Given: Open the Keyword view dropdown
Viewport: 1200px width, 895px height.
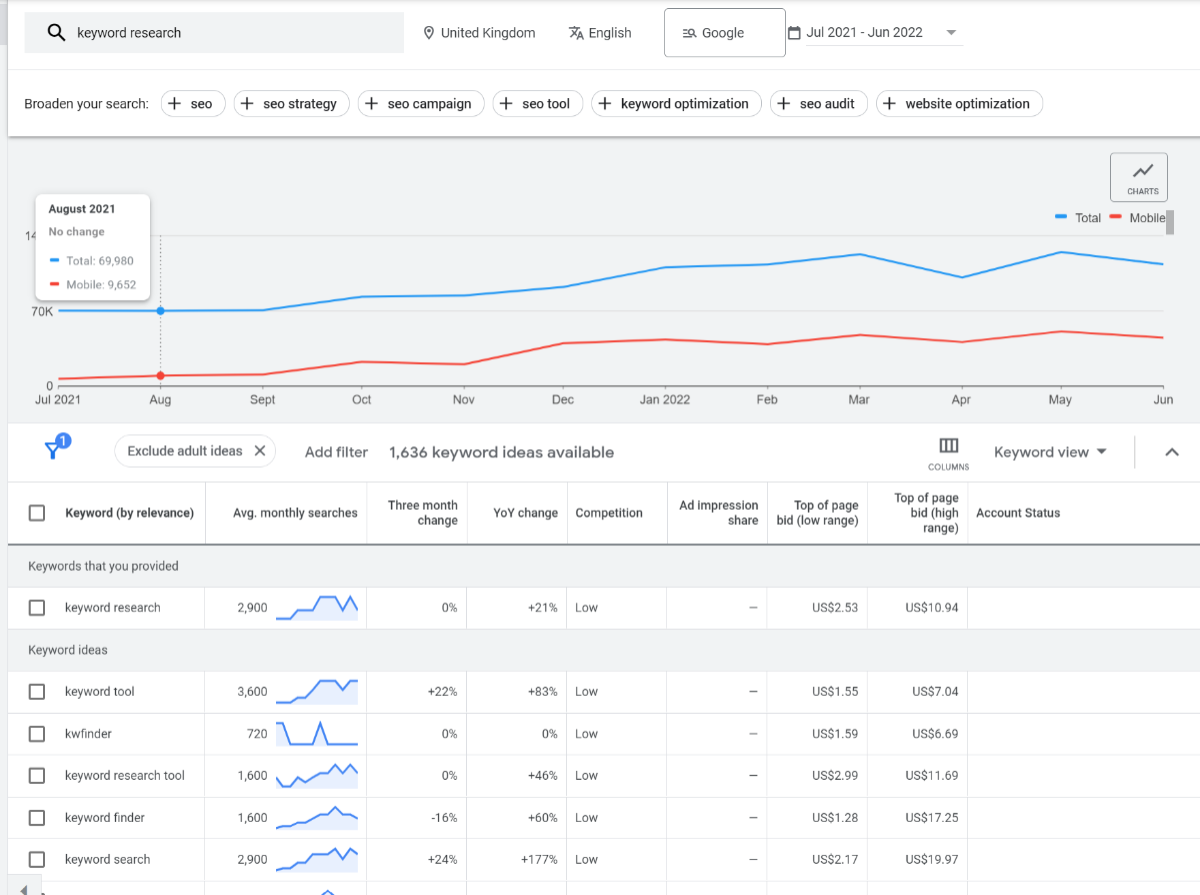Looking at the screenshot, I should coord(1050,452).
